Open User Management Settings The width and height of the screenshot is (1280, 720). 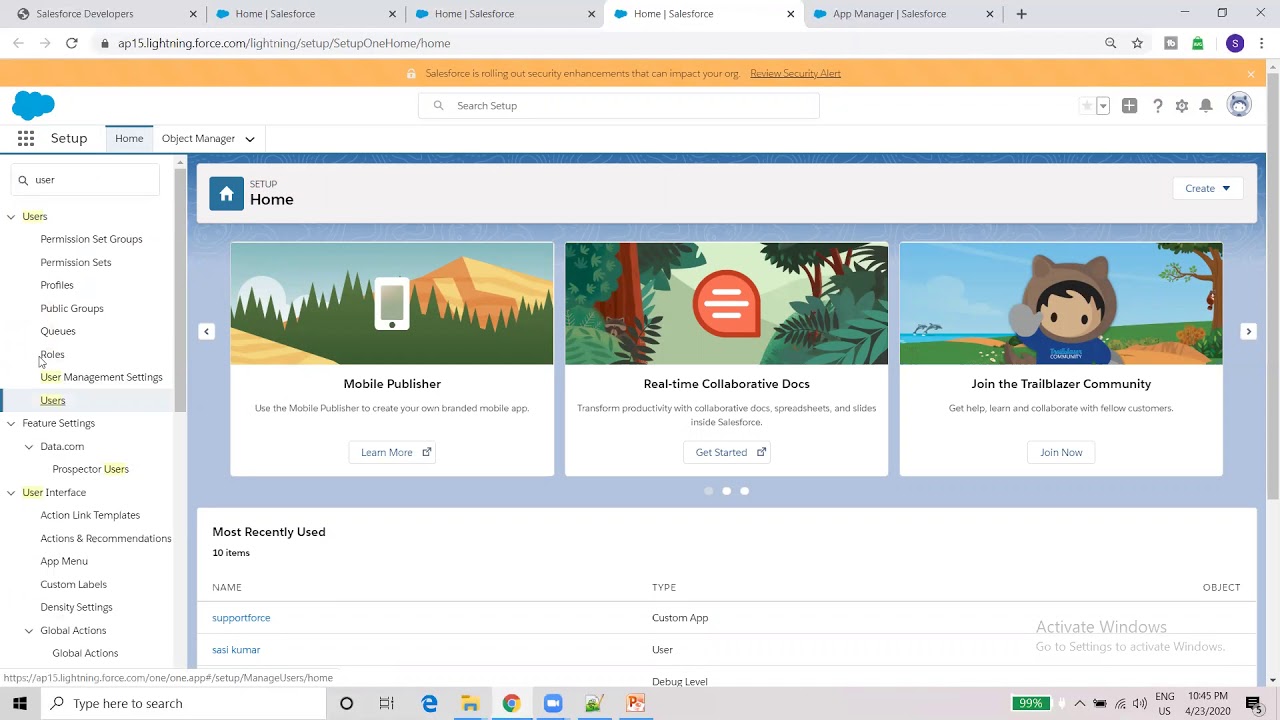click(101, 377)
